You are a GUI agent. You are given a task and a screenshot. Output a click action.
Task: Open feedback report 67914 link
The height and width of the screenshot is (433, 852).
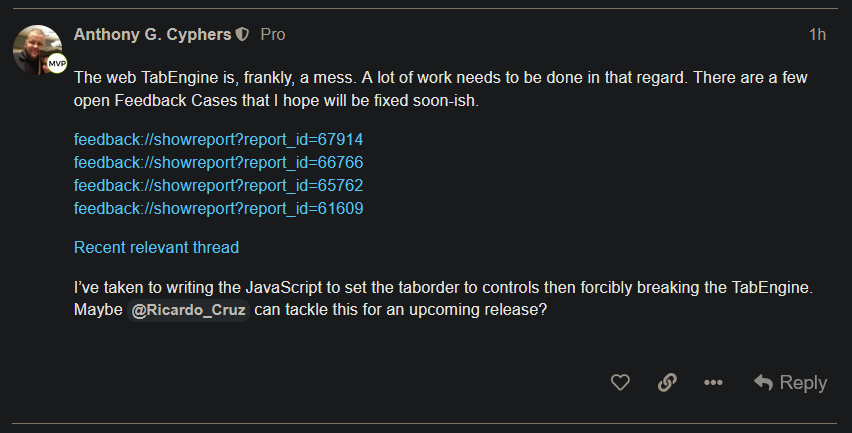(x=218, y=139)
